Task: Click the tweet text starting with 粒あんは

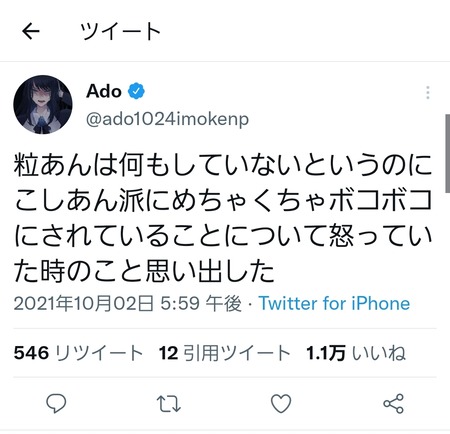Action: [223, 165]
